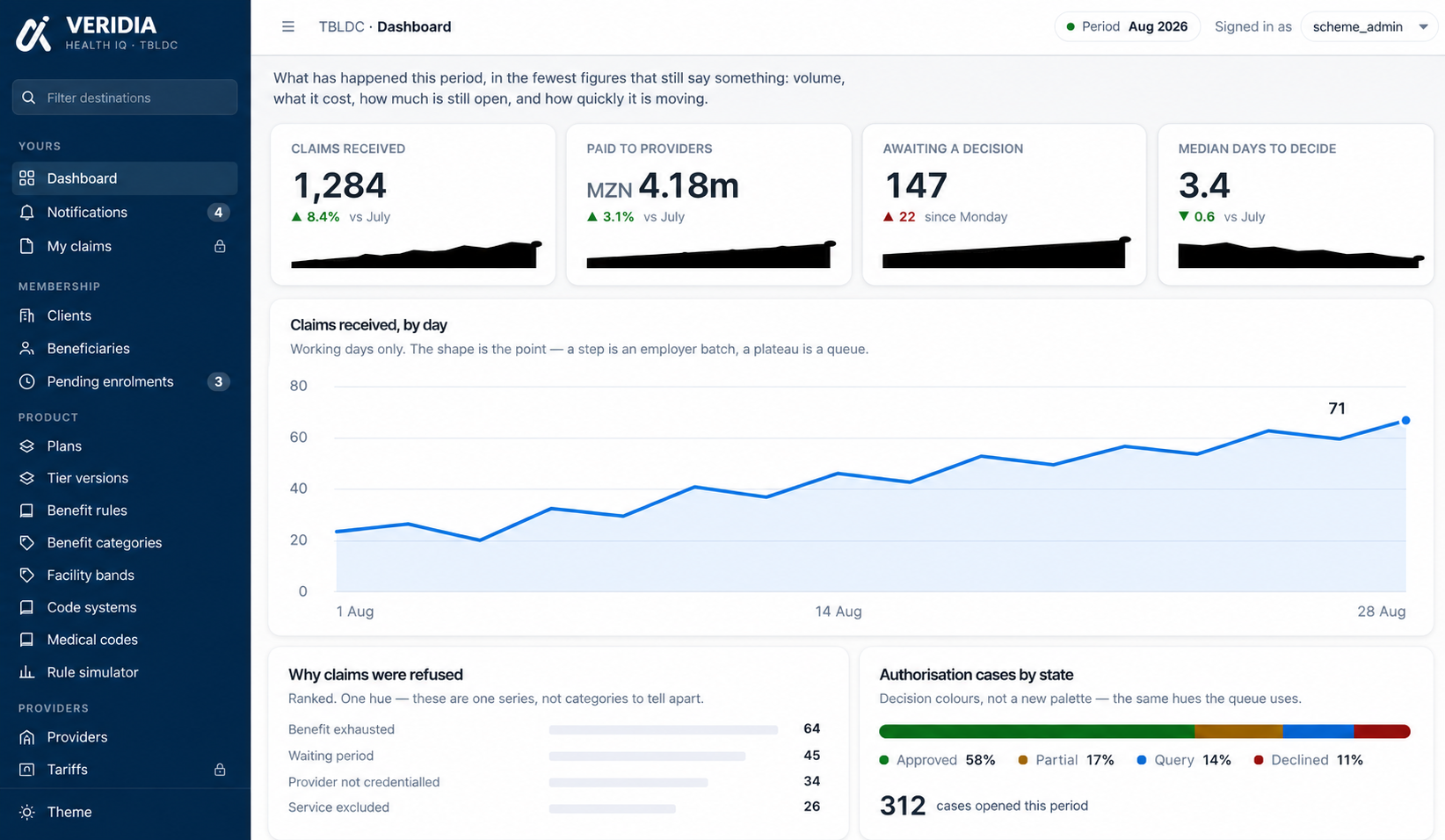Go to the Clients page
Screen dimensions: 1445x840
click(125, 315)
